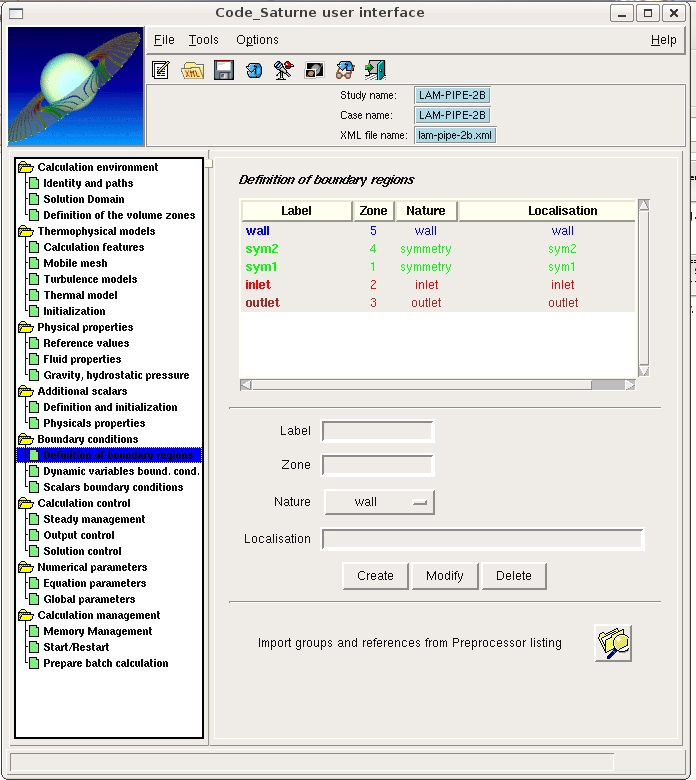The height and width of the screenshot is (780, 696).
Task: Focus the Zone input field
Action: [378, 465]
